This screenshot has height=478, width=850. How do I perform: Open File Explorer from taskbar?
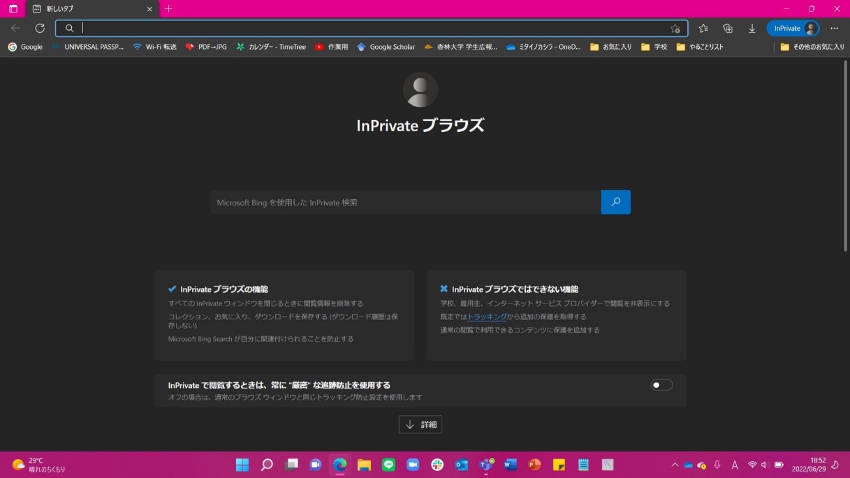(x=364, y=464)
